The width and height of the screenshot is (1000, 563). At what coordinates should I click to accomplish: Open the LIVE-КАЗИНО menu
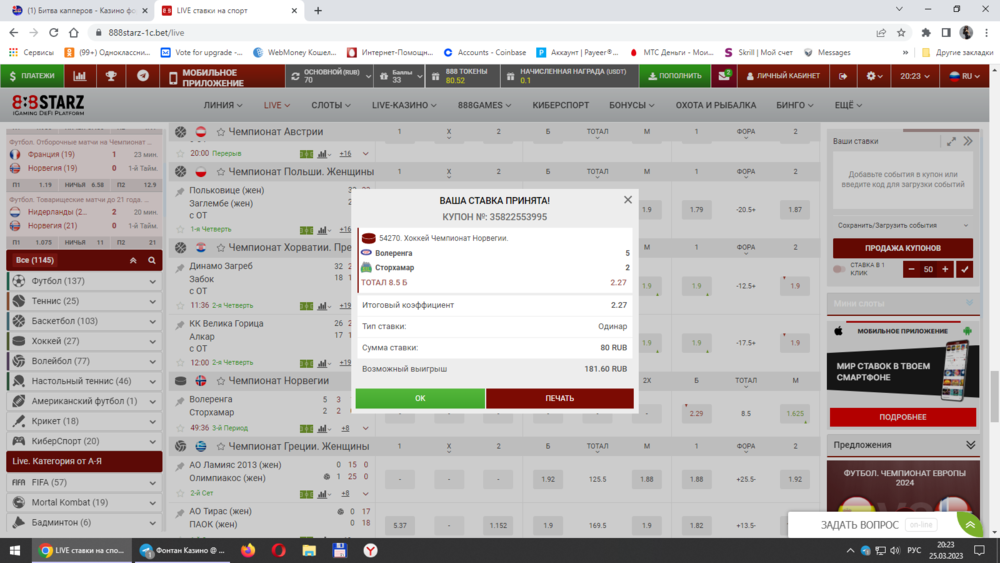(404, 105)
